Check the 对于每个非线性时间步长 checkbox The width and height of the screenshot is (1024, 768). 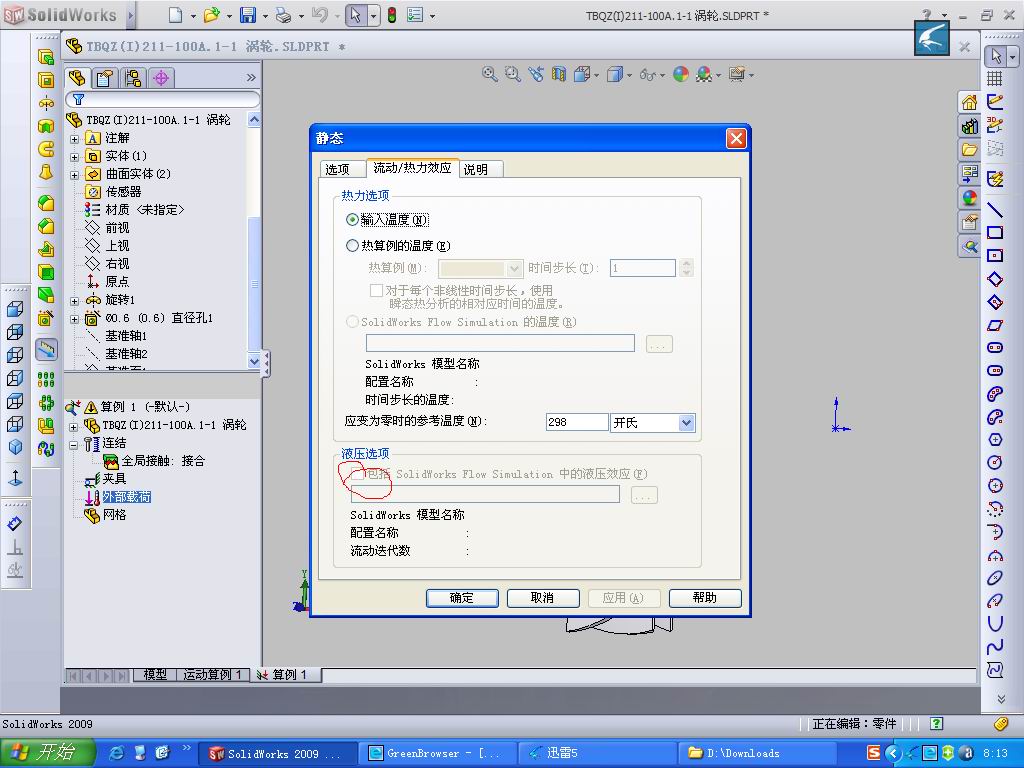point(376,290)
